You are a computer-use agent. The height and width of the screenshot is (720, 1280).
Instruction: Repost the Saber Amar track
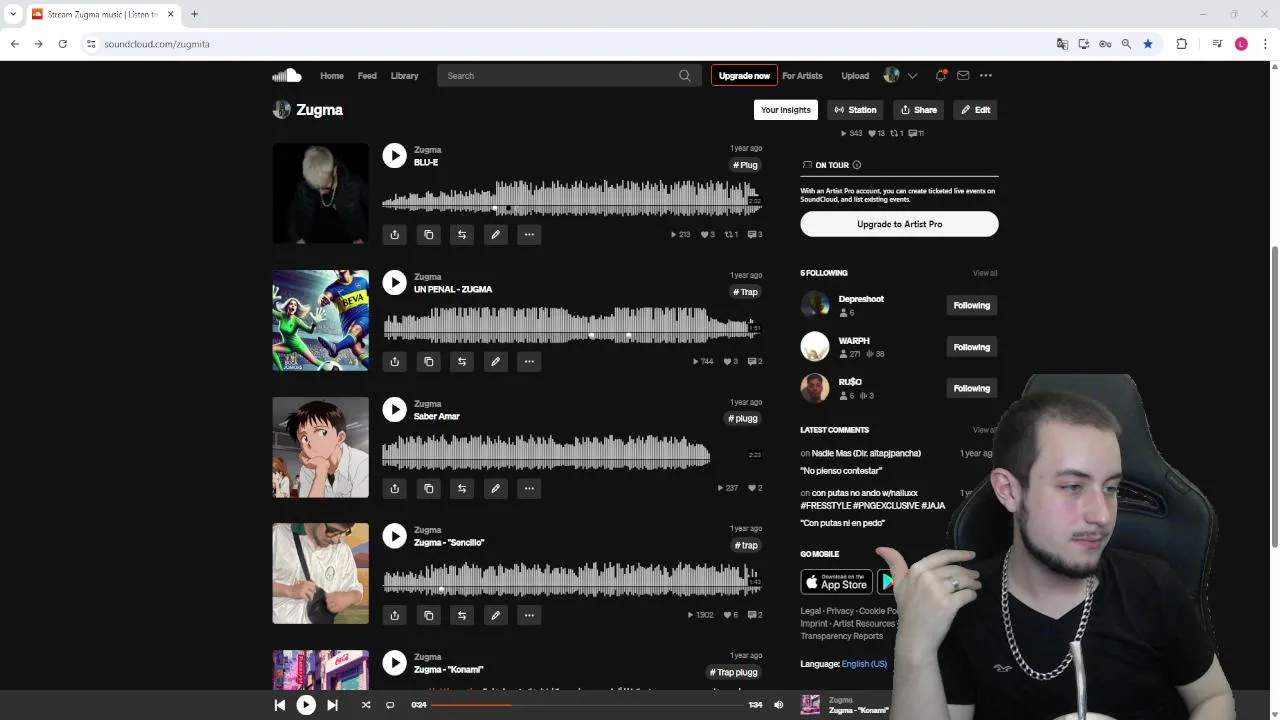(462, 488)
